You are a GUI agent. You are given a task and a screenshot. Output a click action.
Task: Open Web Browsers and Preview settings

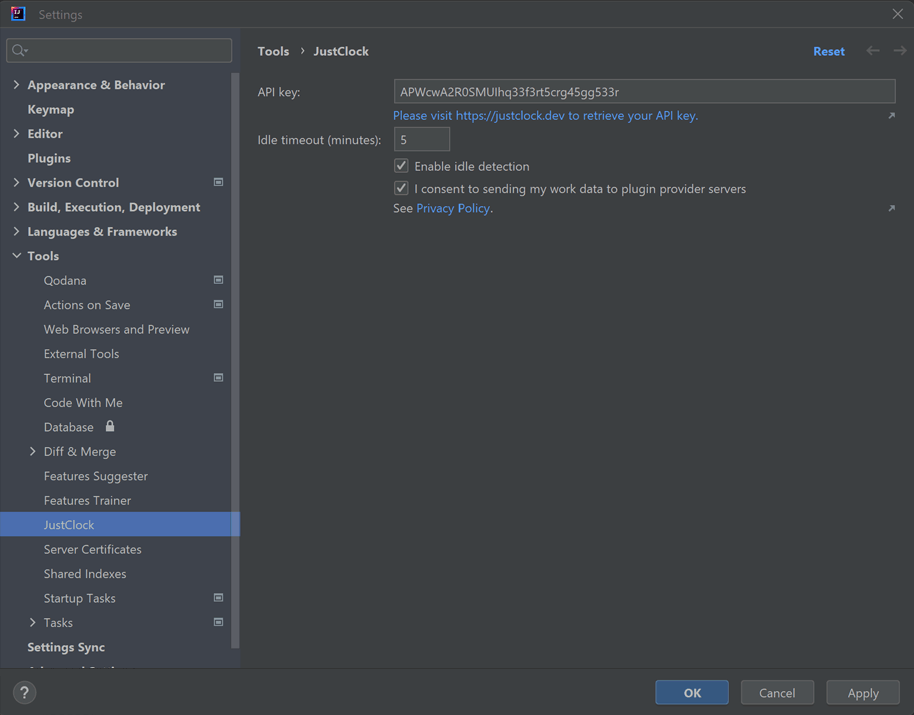(117, 329)
